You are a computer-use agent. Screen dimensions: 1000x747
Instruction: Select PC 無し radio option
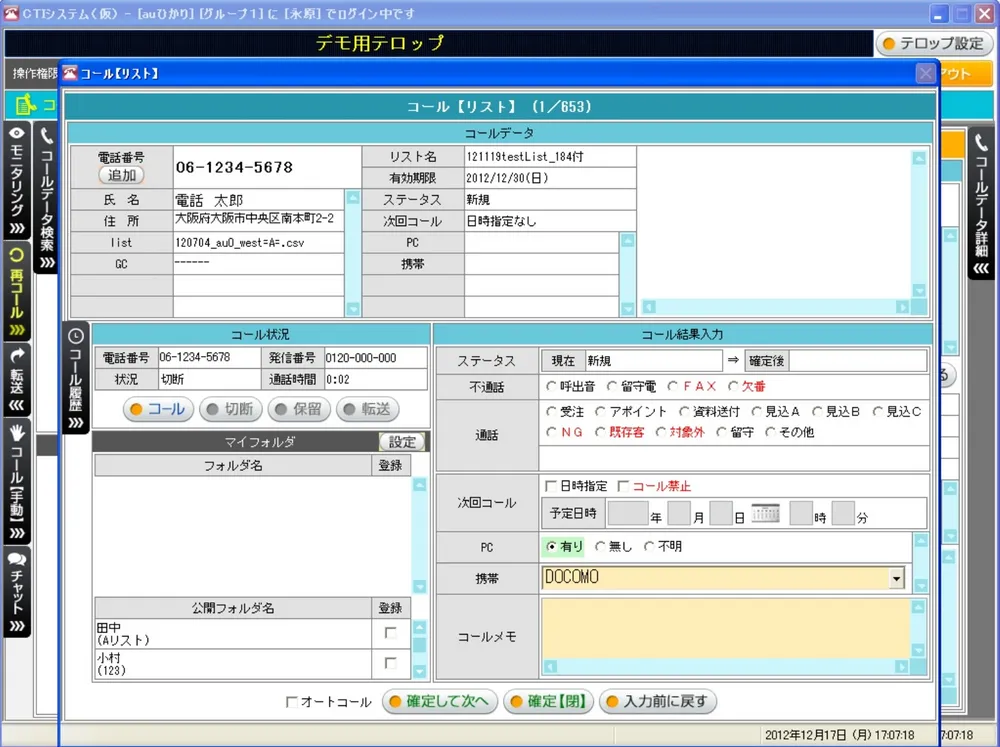599,547
